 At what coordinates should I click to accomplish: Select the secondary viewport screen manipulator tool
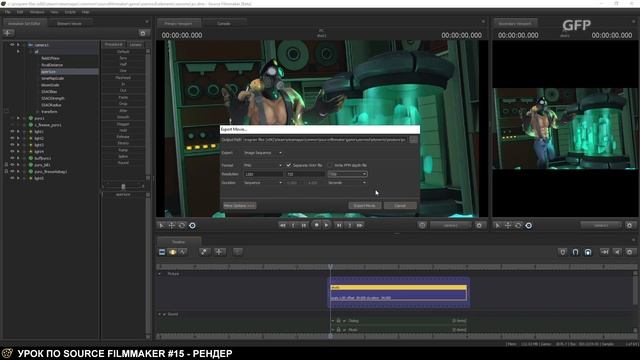point(529,225)
